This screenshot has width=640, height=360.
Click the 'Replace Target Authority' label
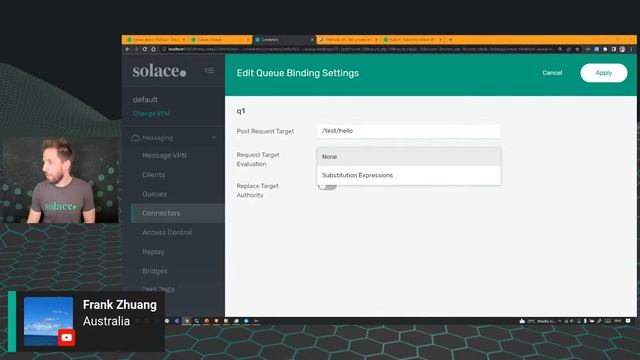tap(258, 191)
